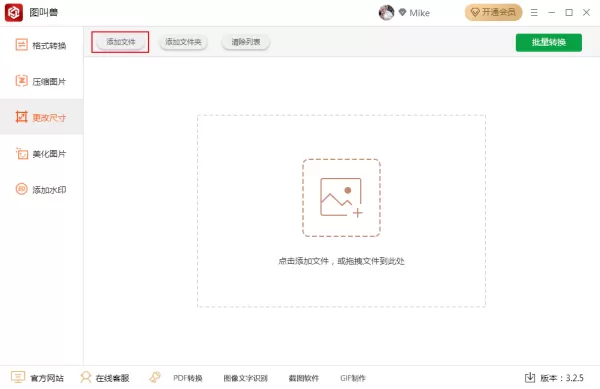Click the hot-flame icon before PDF转换
Viewport: 600px width, 389px height.
click(x=155, y=377)
